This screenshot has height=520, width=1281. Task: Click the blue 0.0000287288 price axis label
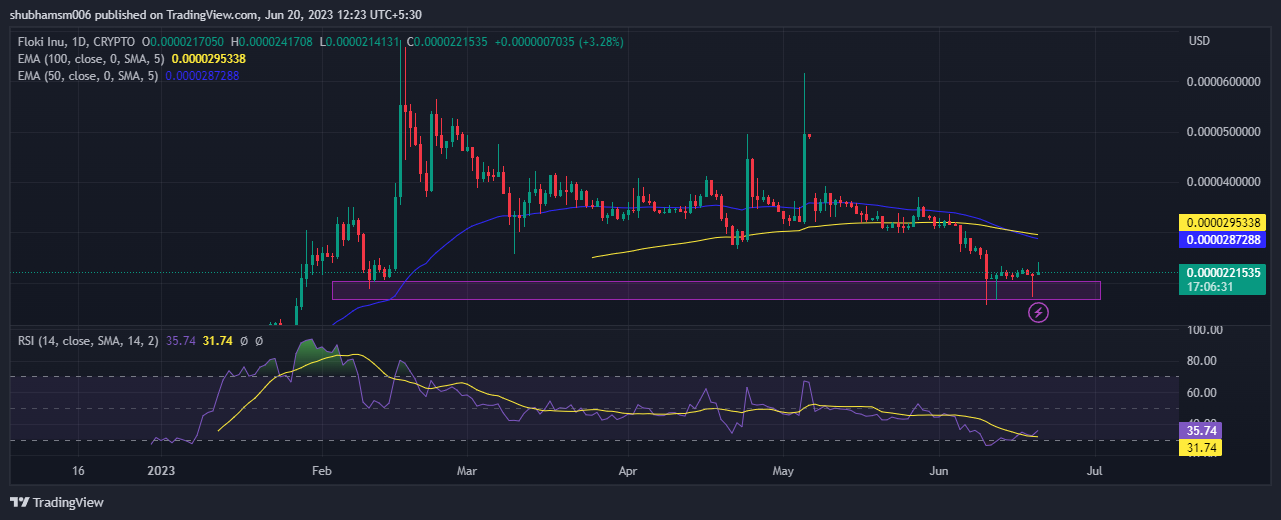tap(1222, 240)
